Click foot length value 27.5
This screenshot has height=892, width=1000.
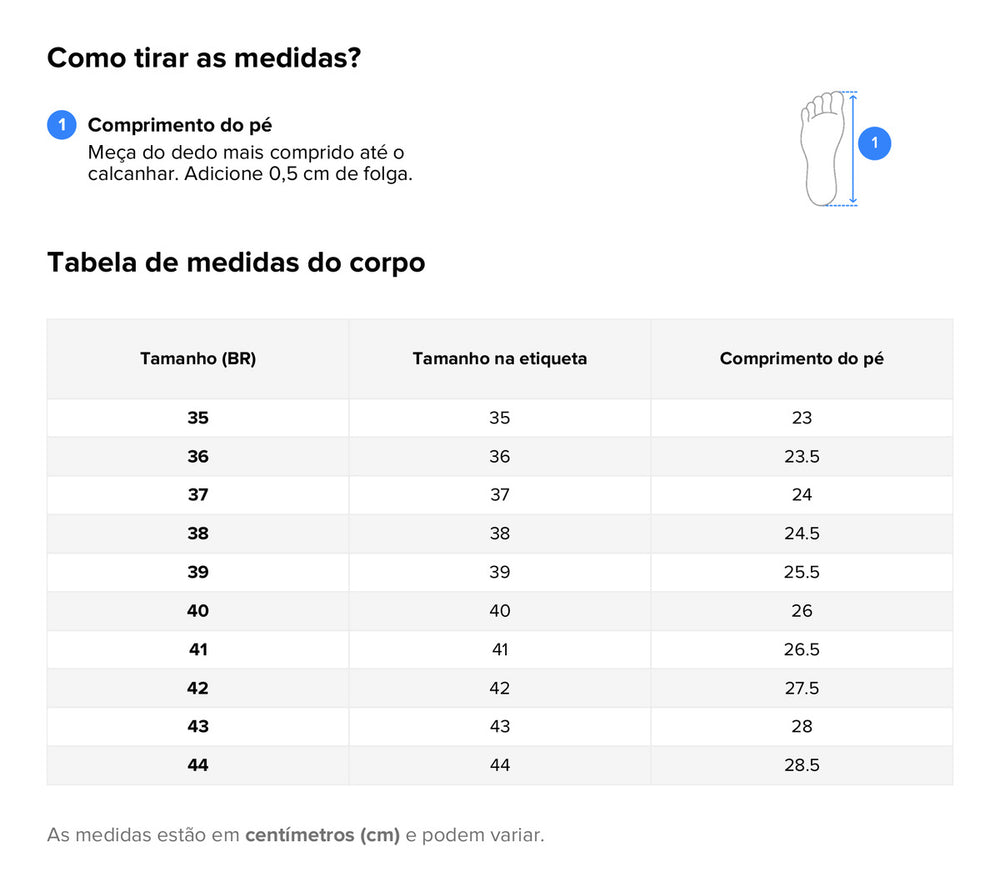pyautogui.click(x=801, y=688)
